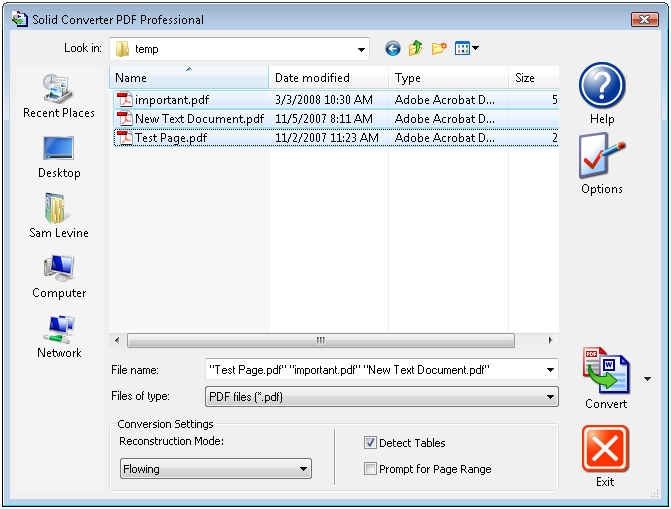
Task: Open Network in sidebar
Action: tap(59, 337)
